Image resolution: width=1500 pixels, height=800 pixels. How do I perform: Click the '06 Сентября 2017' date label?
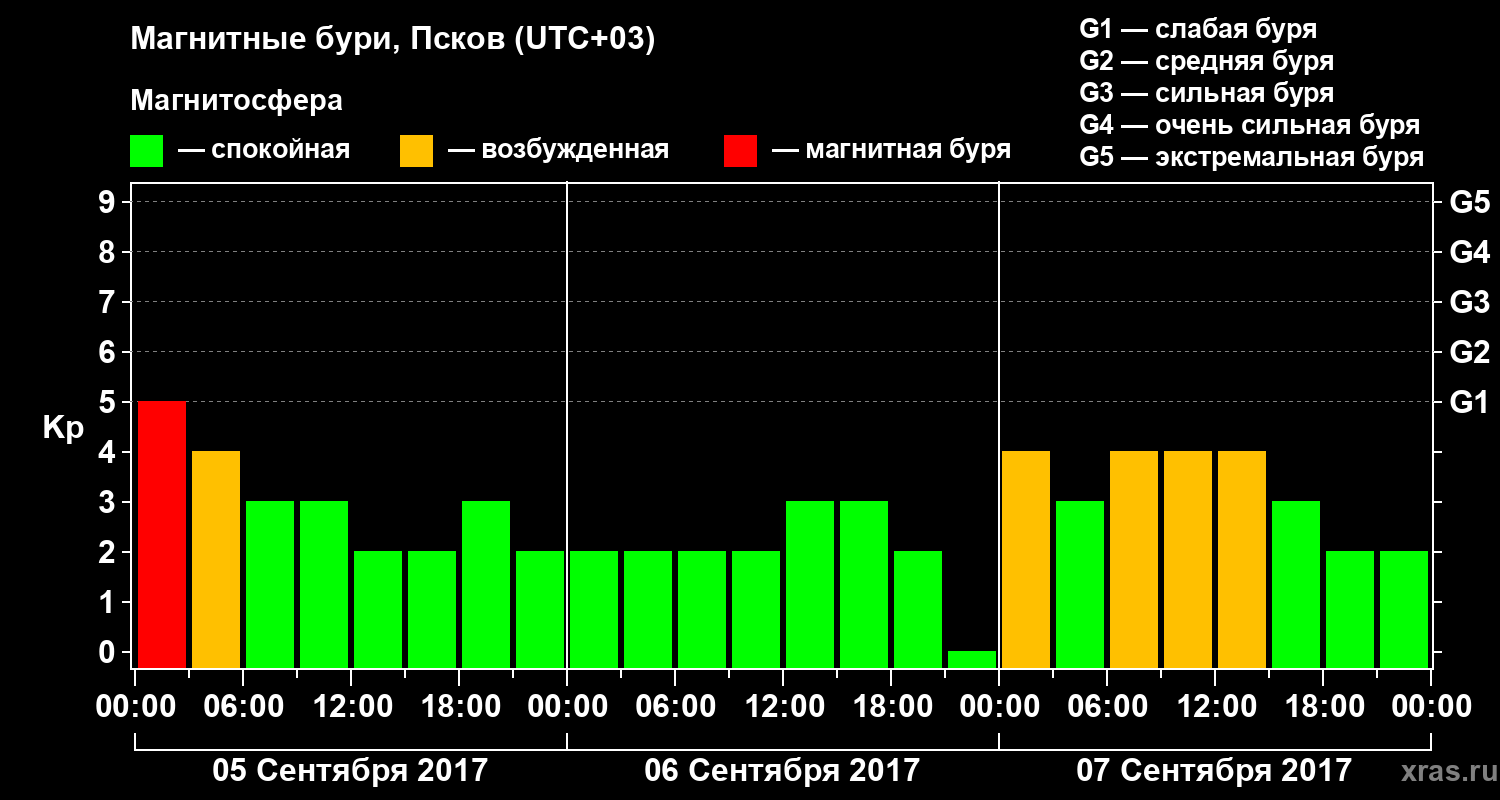782,771
